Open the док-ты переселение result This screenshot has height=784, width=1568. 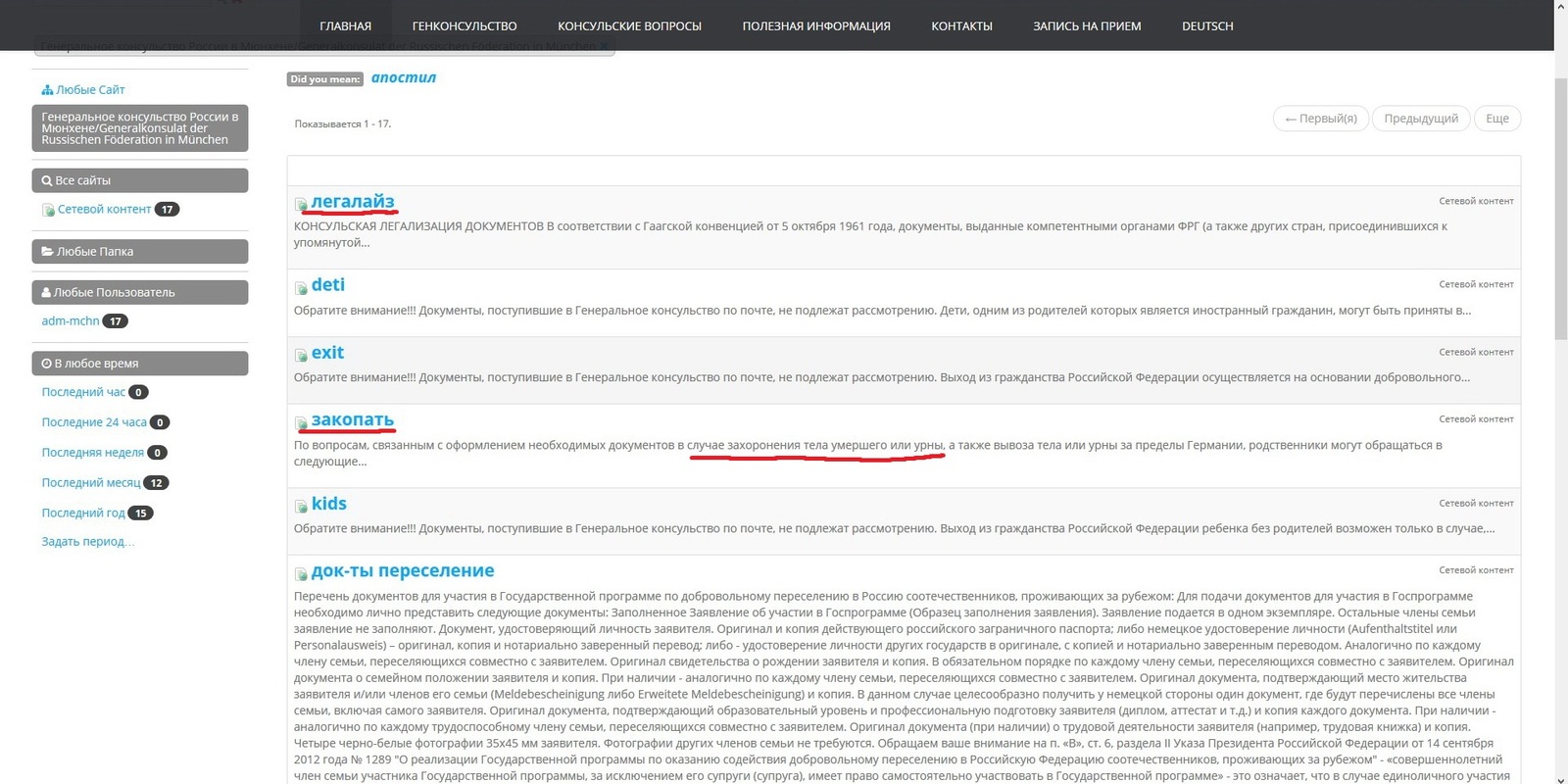[403, 570]
